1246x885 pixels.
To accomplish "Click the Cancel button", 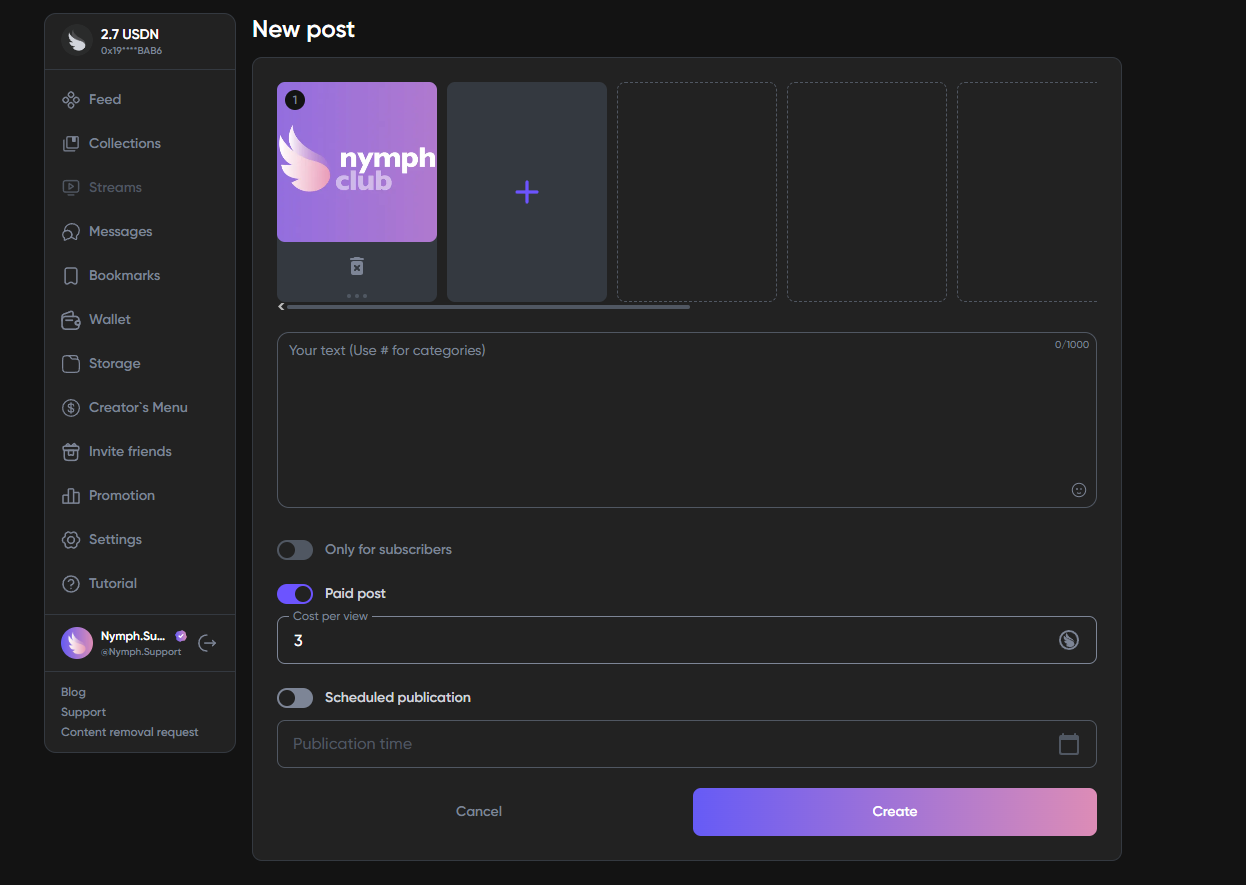I will 479,812.
